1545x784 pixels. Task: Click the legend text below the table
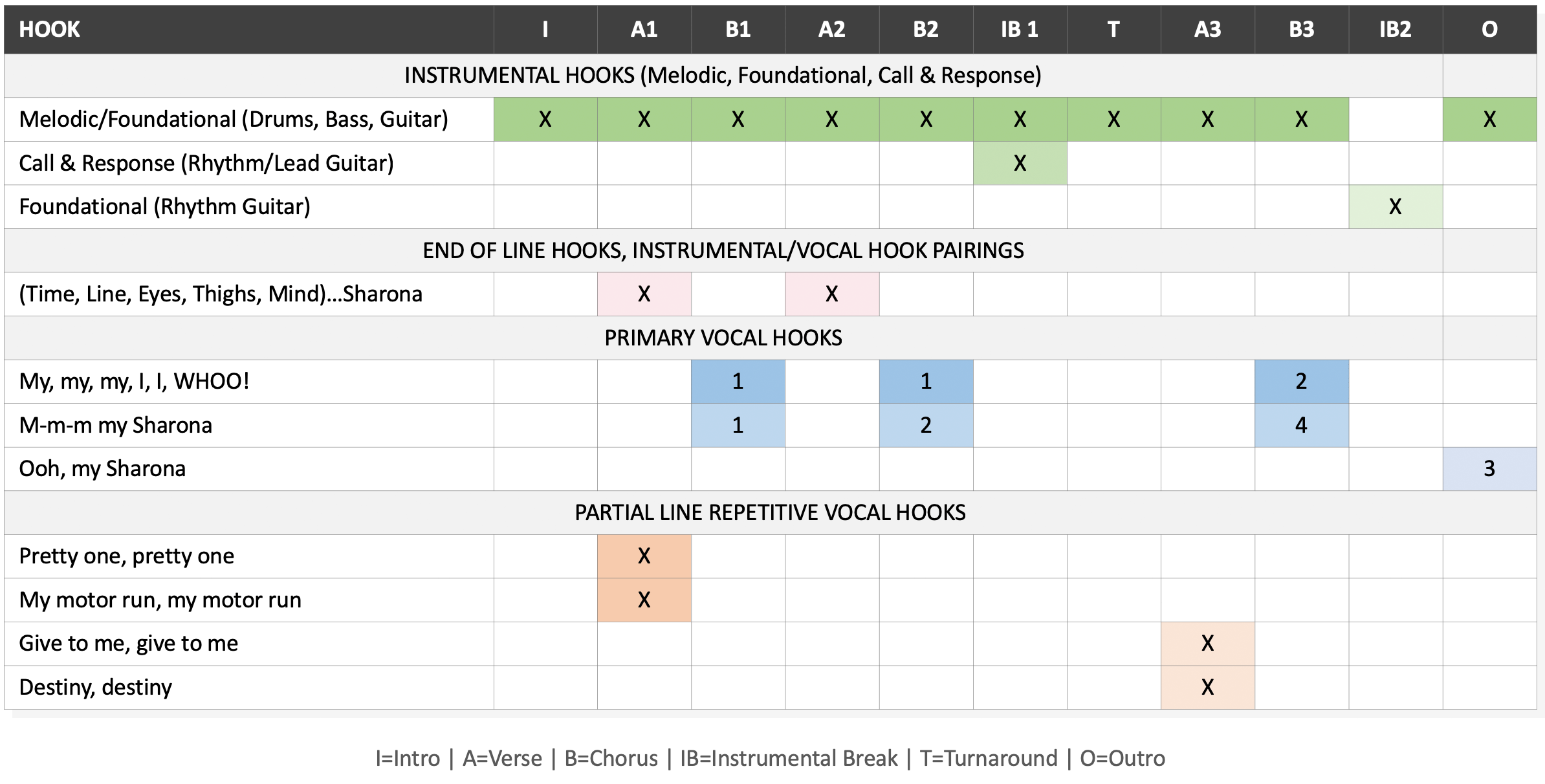pos(770,758)
